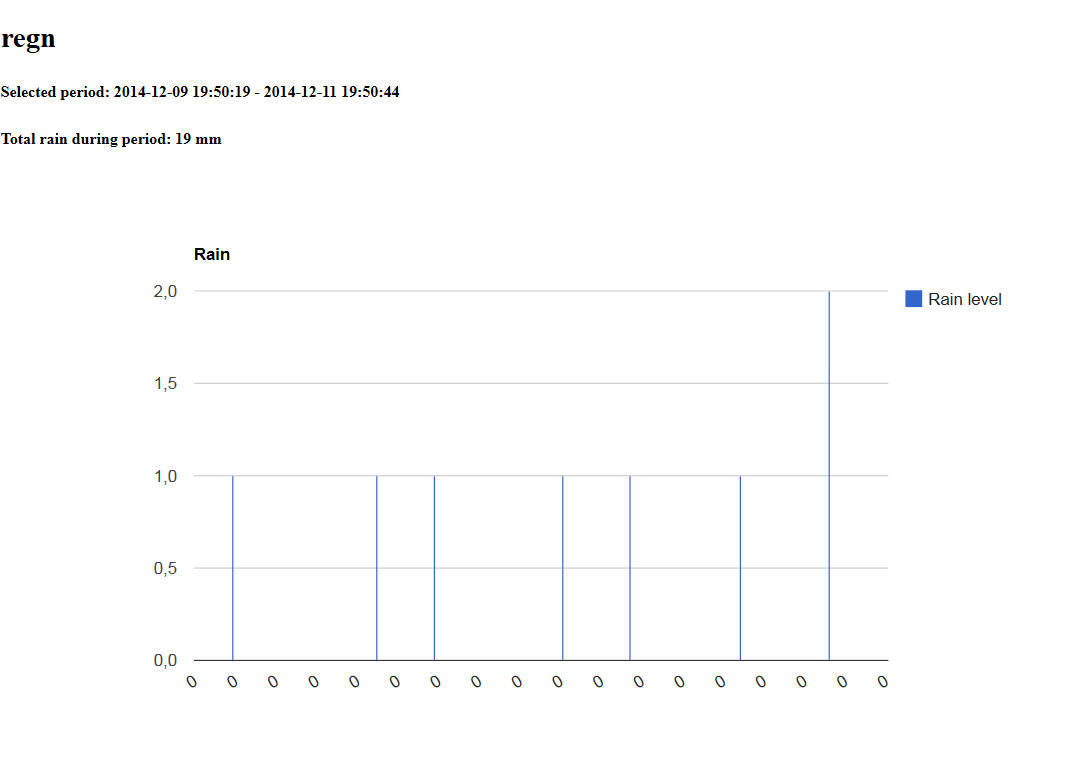Click the 2,0 y-axis label

[x=165, y=291]
